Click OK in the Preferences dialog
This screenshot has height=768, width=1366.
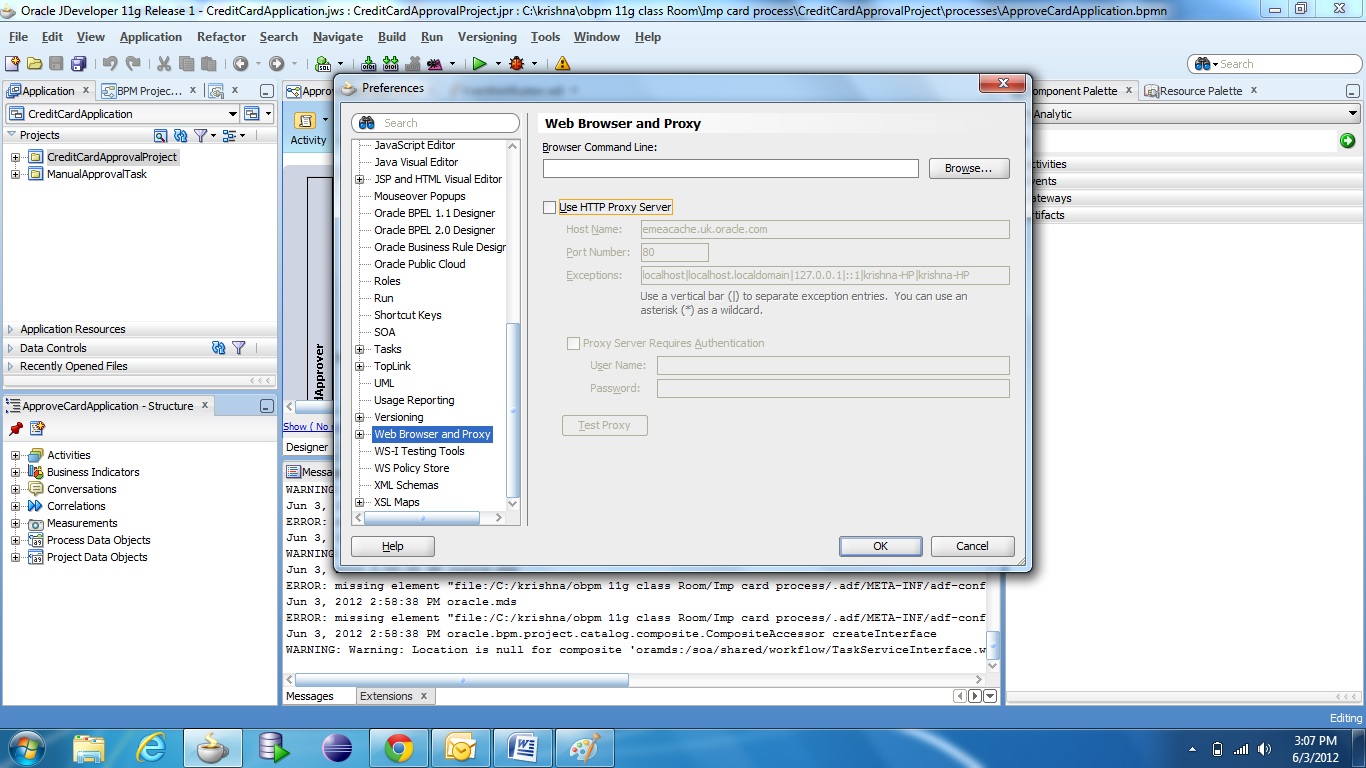[x=880, y=546]
